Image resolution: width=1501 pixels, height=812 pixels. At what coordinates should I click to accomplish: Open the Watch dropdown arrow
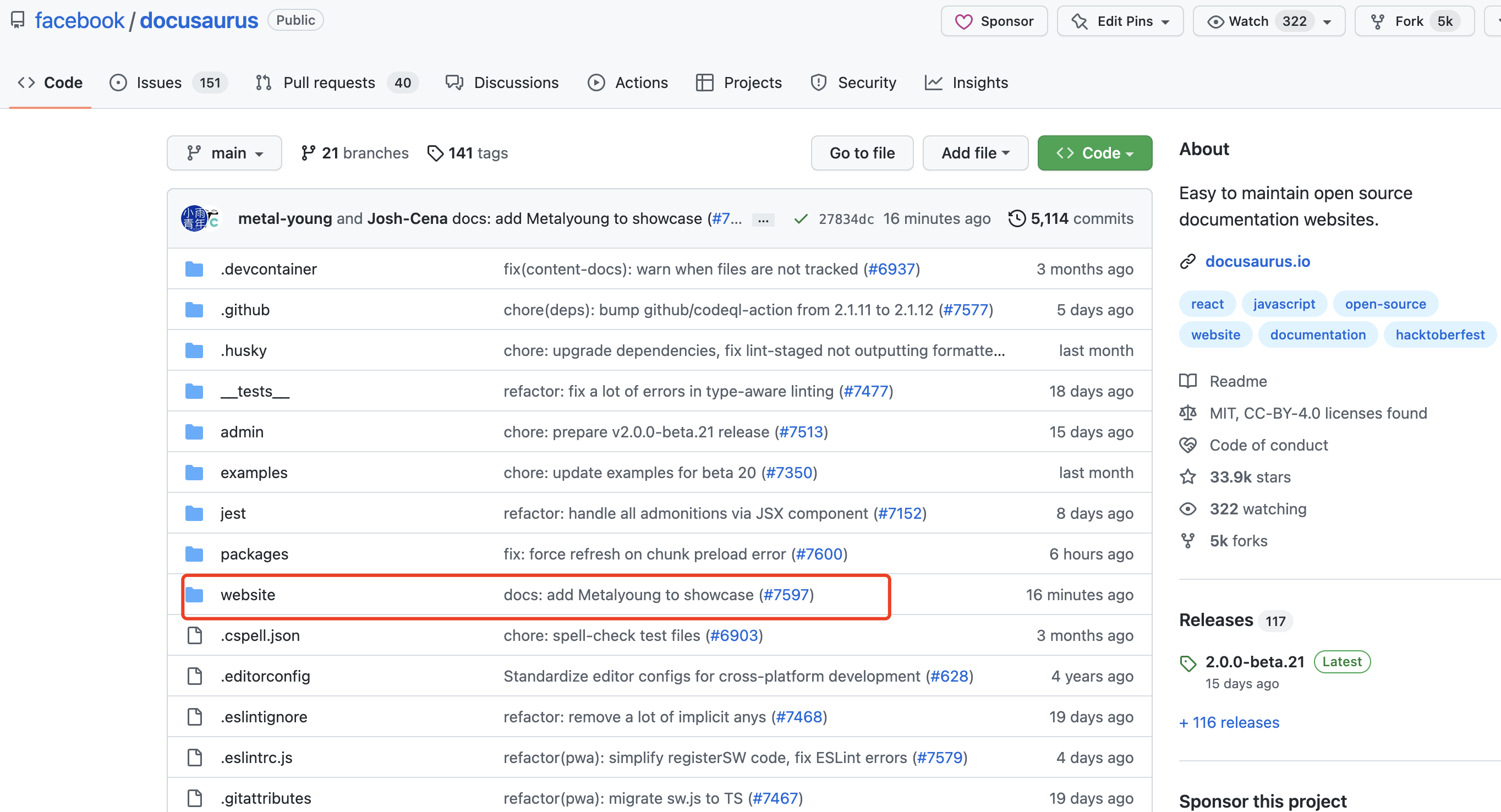(x=1327, y=22)
